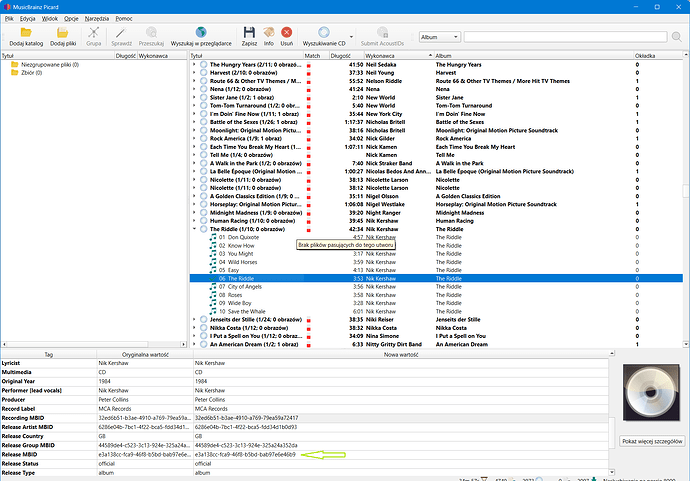Expand I Put a Spell on You

194,336
